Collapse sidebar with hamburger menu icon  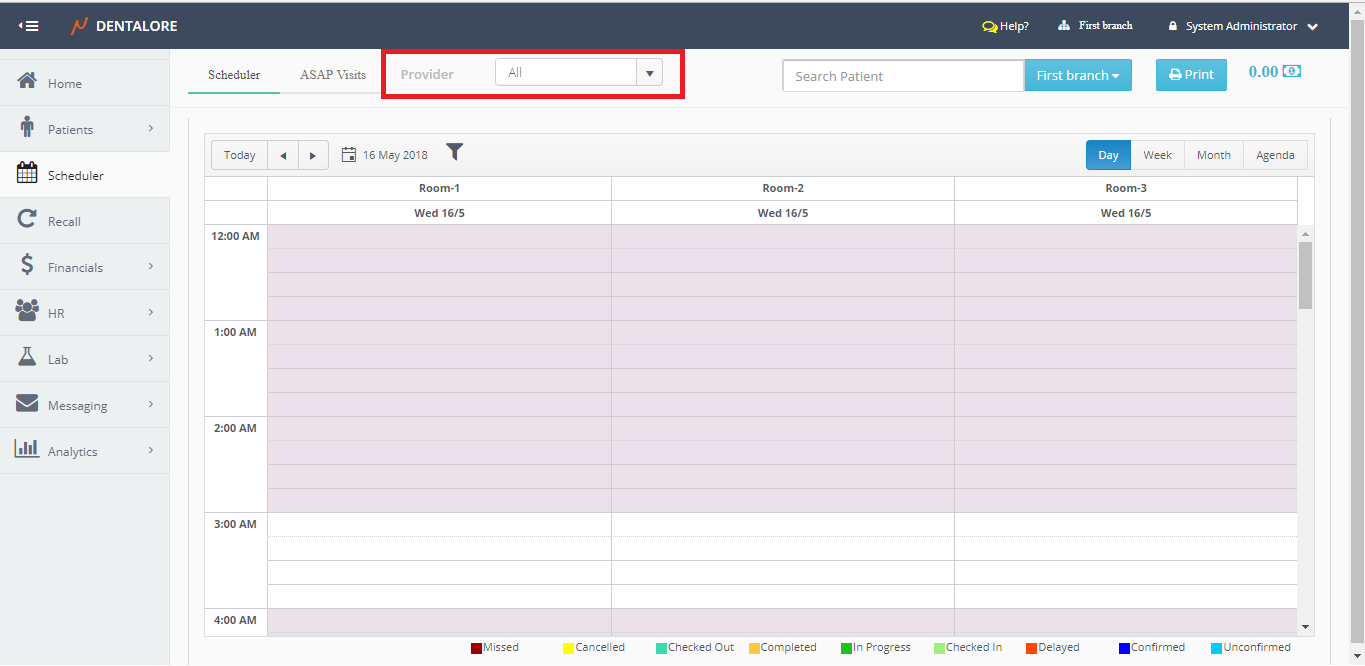28,26
